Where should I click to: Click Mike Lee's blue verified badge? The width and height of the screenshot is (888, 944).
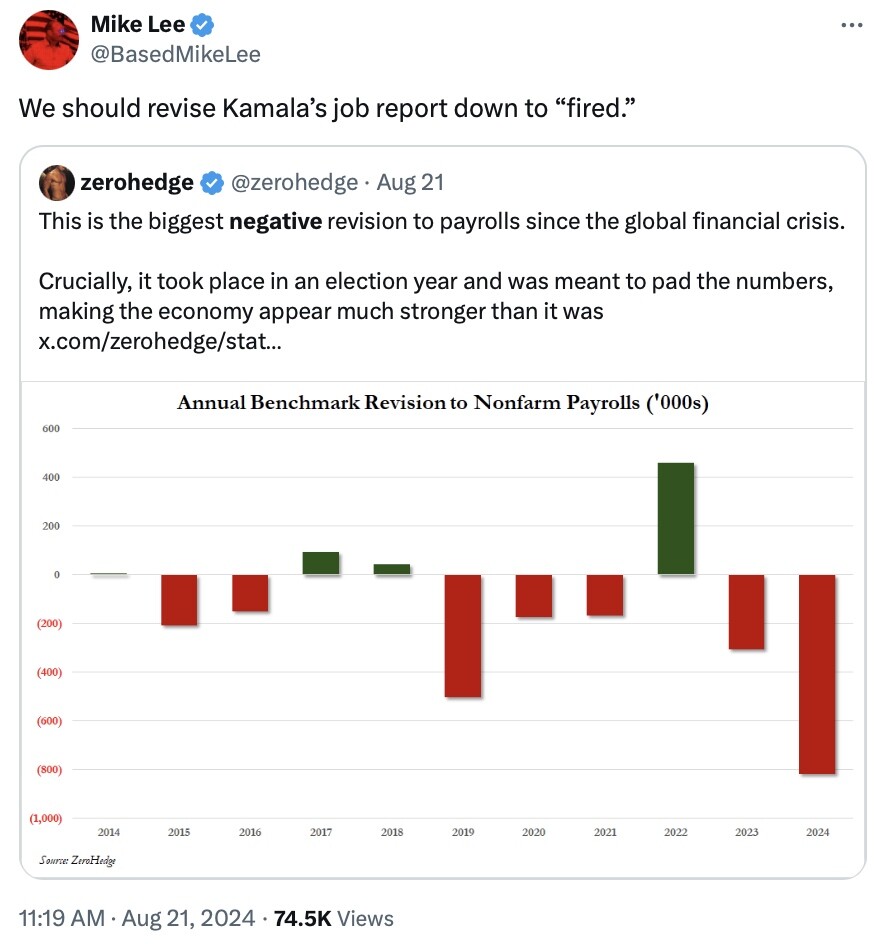point(202,25)
